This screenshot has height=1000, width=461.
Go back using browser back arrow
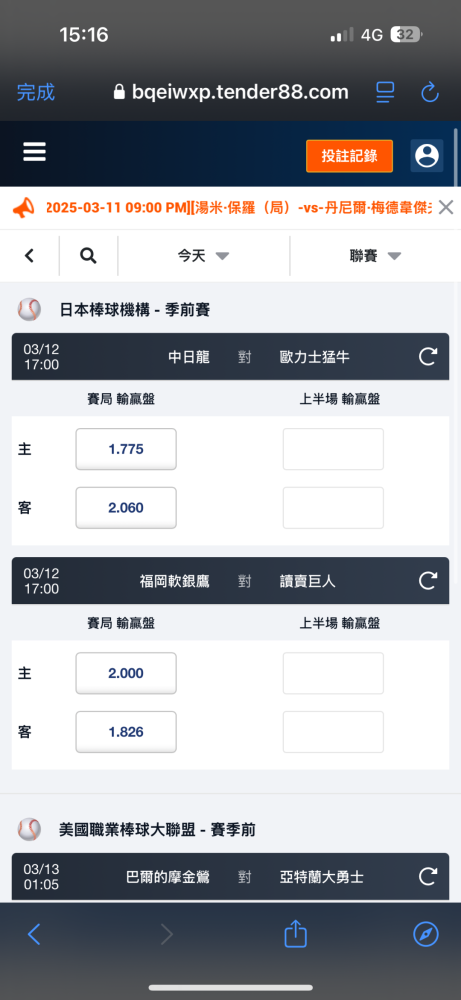(34, 935)
